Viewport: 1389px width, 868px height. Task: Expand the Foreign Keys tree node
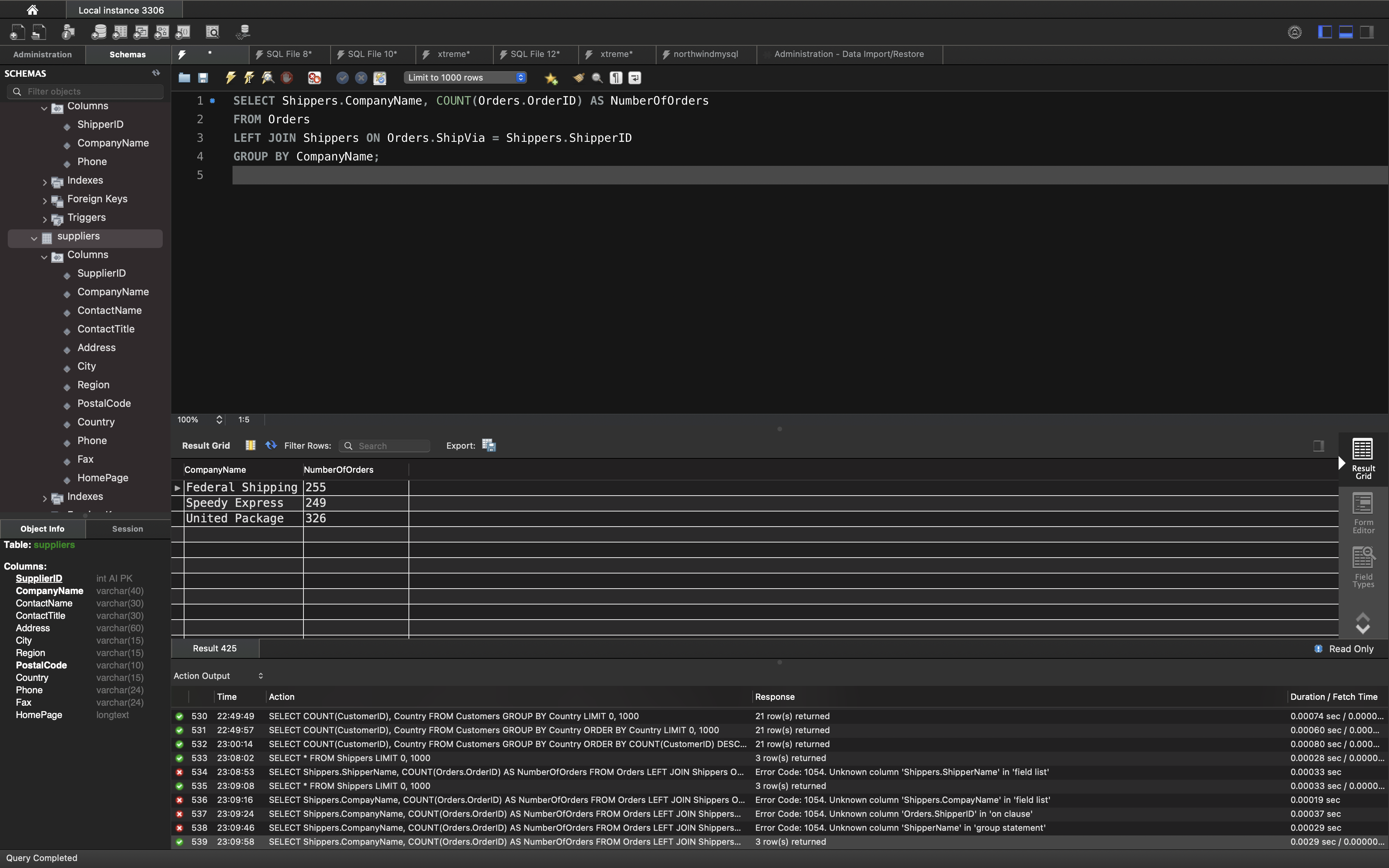coord(45,200)
